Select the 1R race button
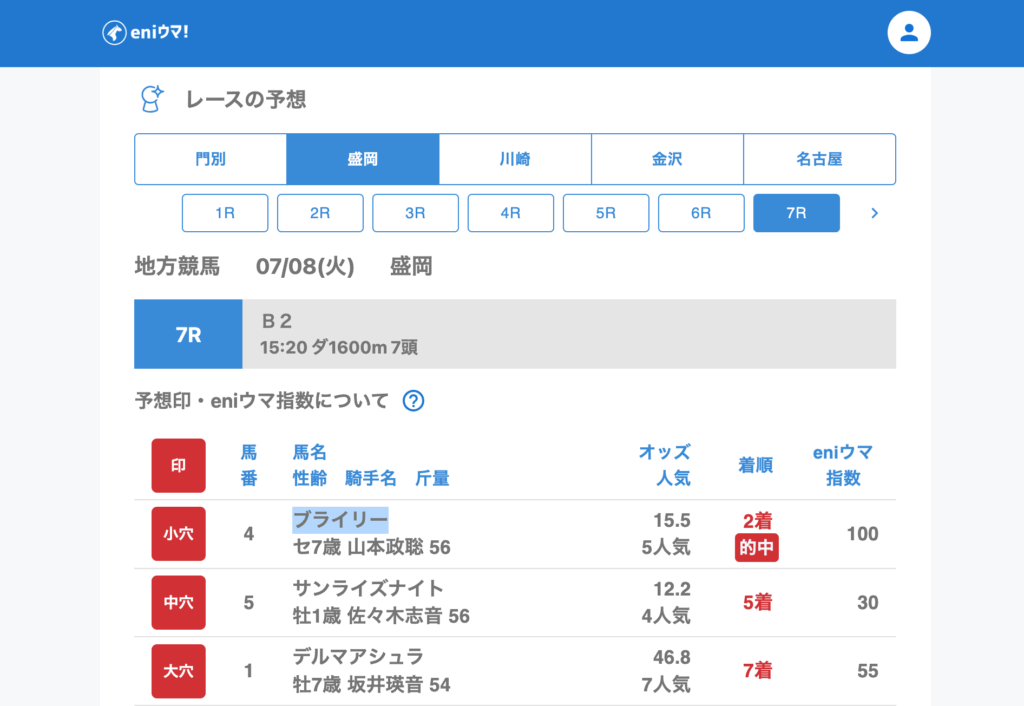 tap(225, 213)
